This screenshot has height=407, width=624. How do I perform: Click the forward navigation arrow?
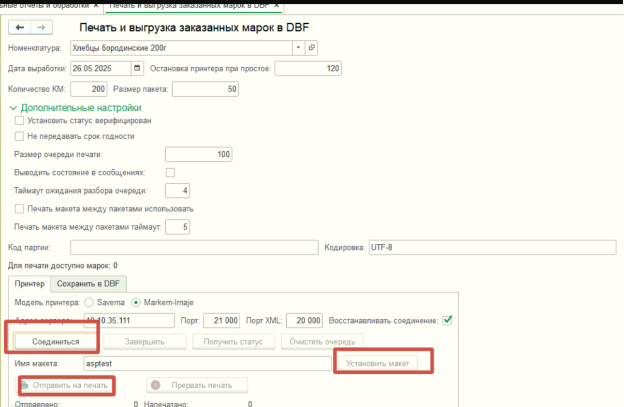click(x=44, y=26)
